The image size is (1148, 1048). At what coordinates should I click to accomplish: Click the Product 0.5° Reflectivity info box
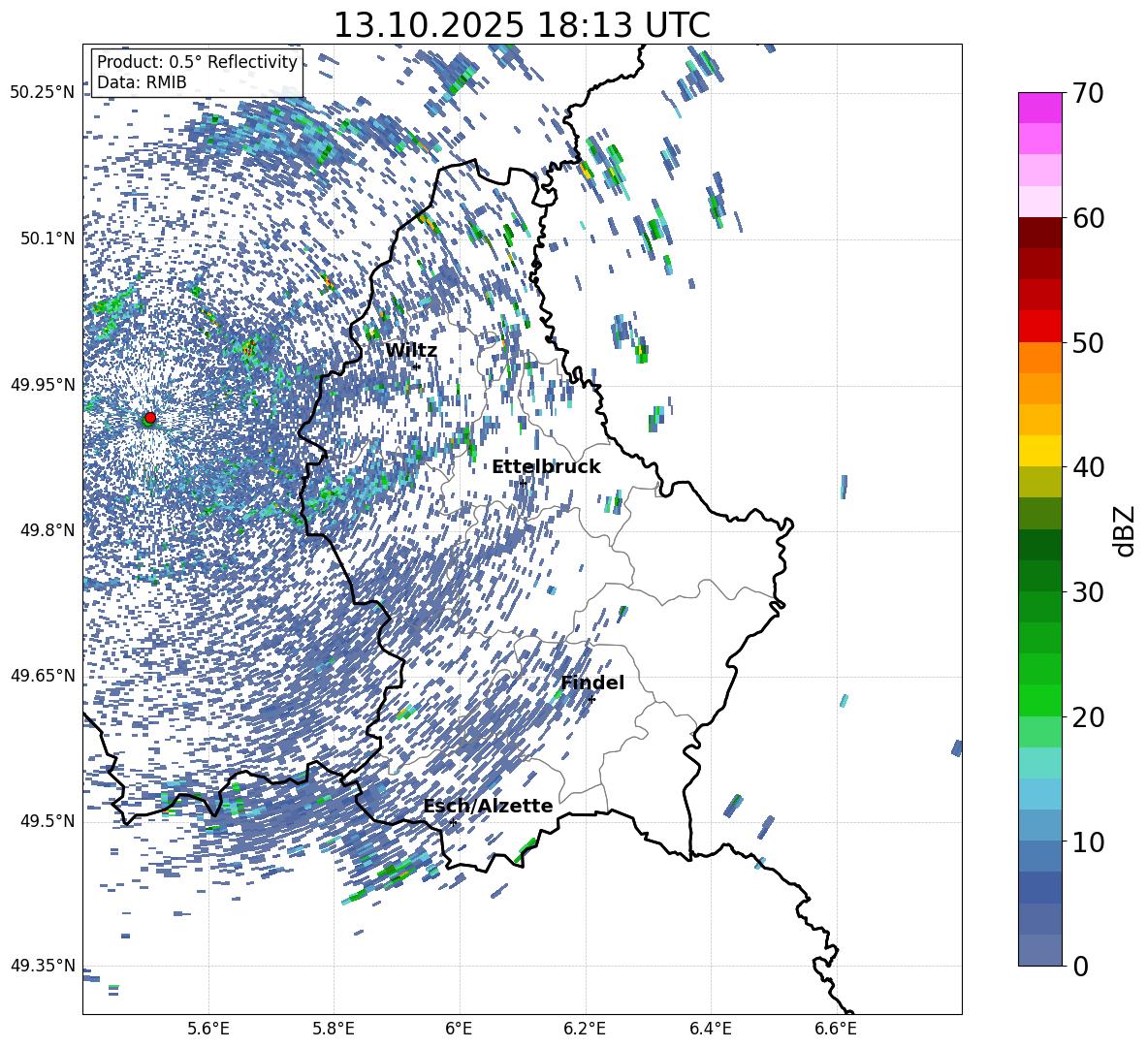[x=197, y=73]
